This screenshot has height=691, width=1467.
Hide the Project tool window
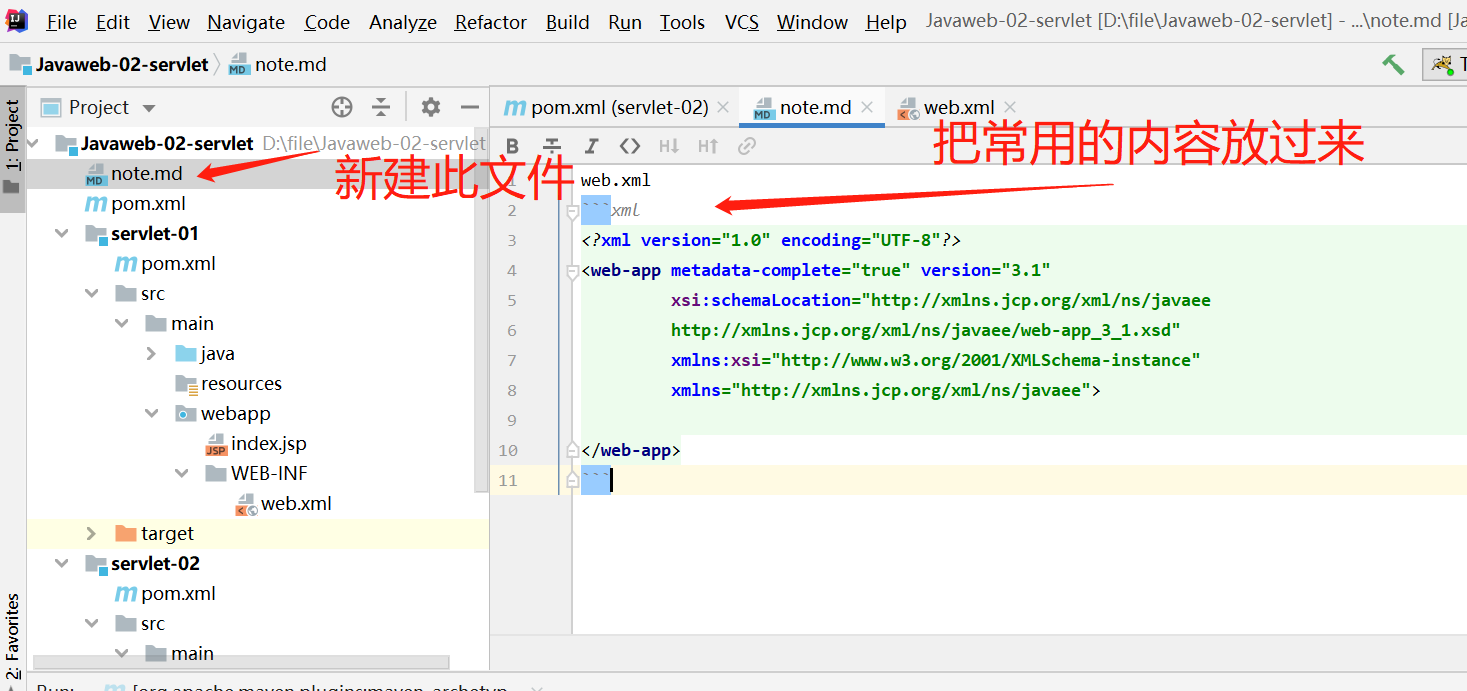(x=470, y=107)
